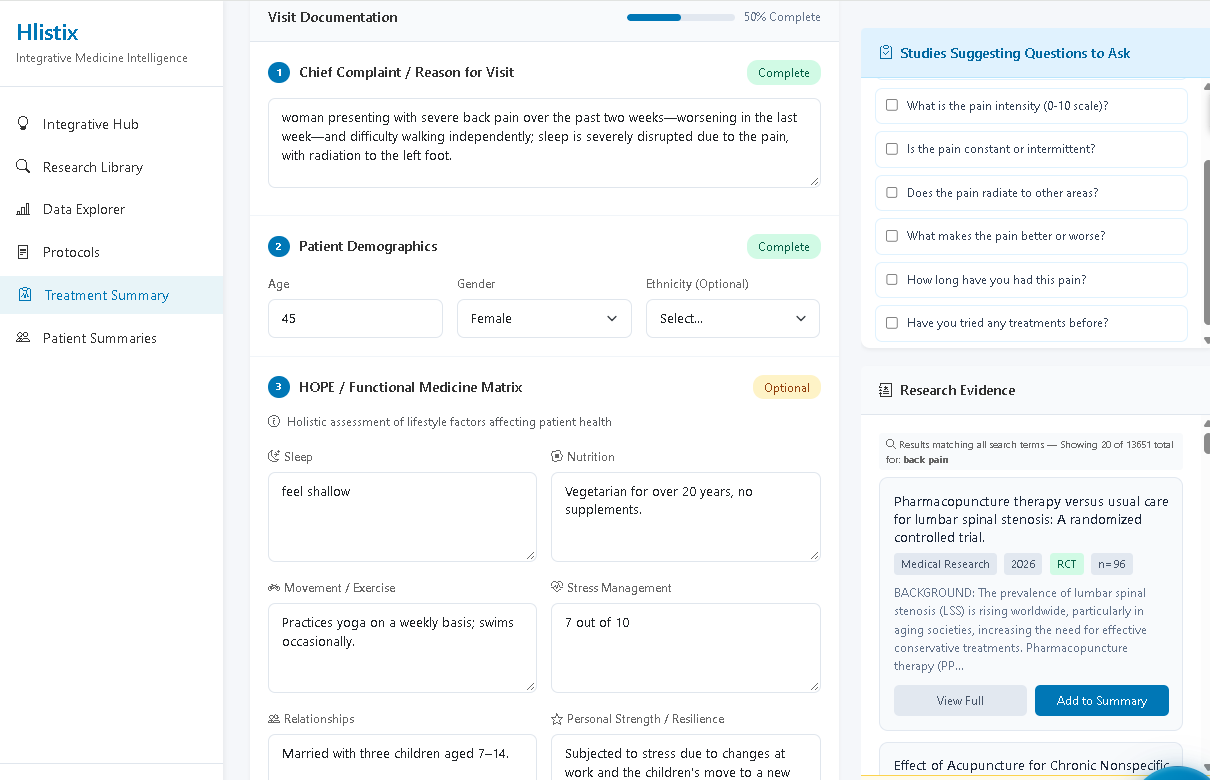This screenshot has width=1210, height=780.
Task: Click the magnifier icon in the results summary
Action: point(890,444)
